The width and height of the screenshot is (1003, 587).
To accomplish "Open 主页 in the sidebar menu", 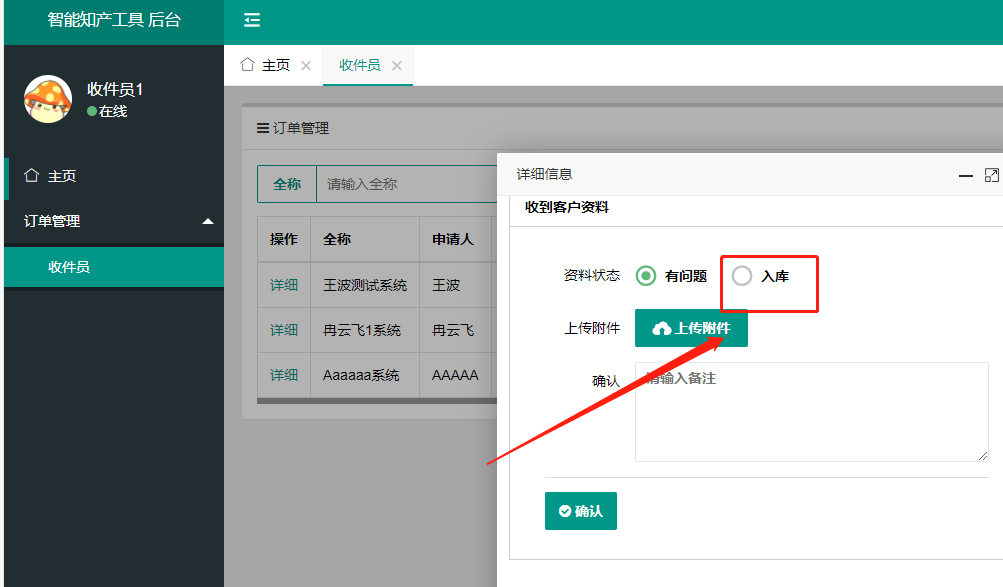I will coord(114,176).
